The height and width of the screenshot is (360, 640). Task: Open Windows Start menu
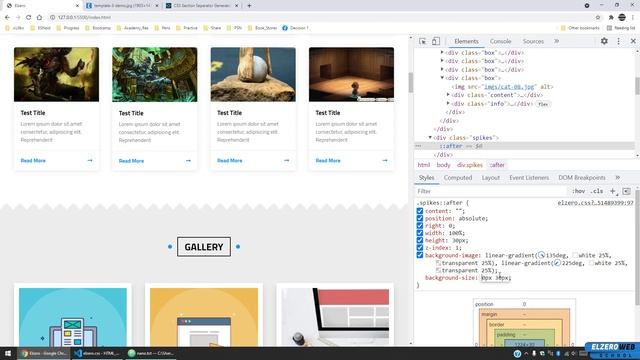[x=8, y=353]
